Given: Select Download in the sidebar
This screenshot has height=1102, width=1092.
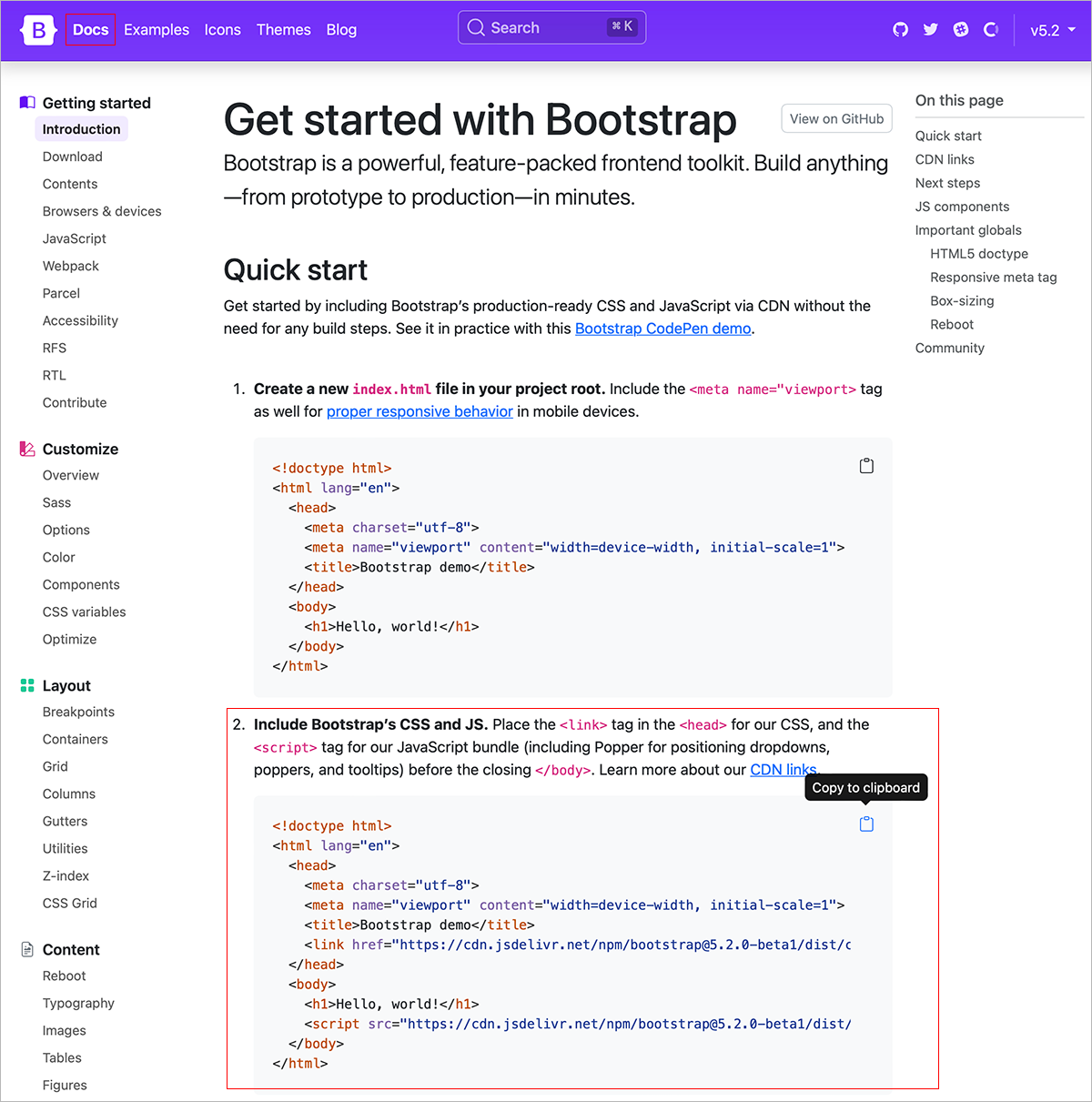Looking at the screenshot, I should 73,157.
